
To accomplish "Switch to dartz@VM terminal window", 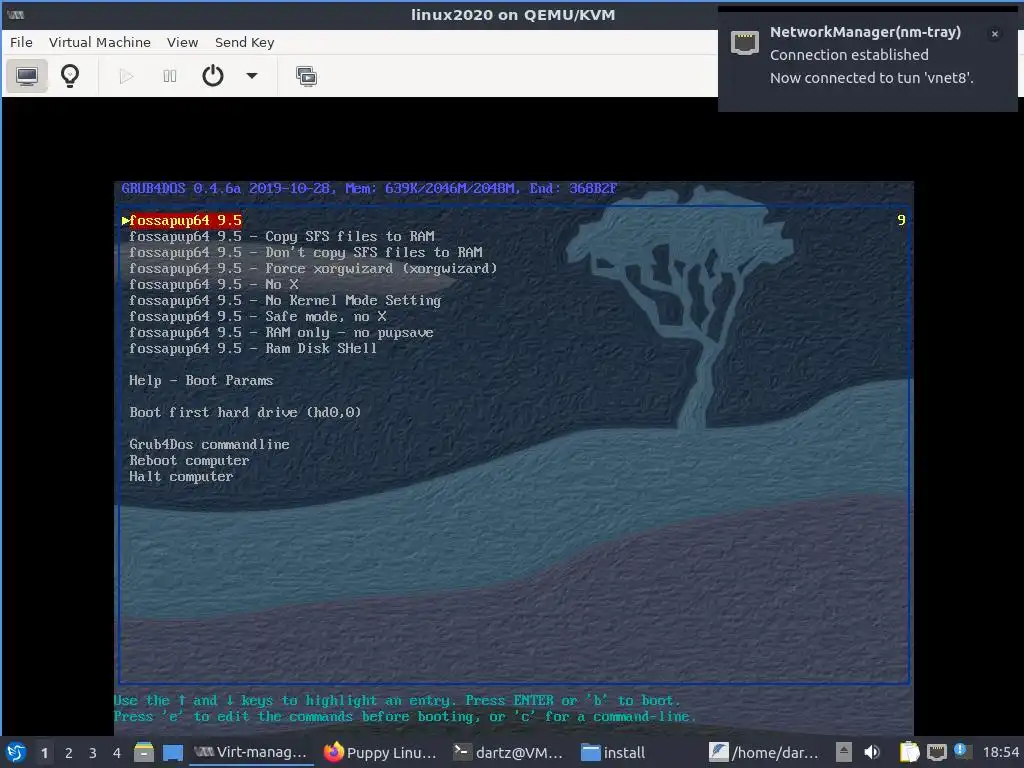I will pyautogui.click(x=509, y=752).
